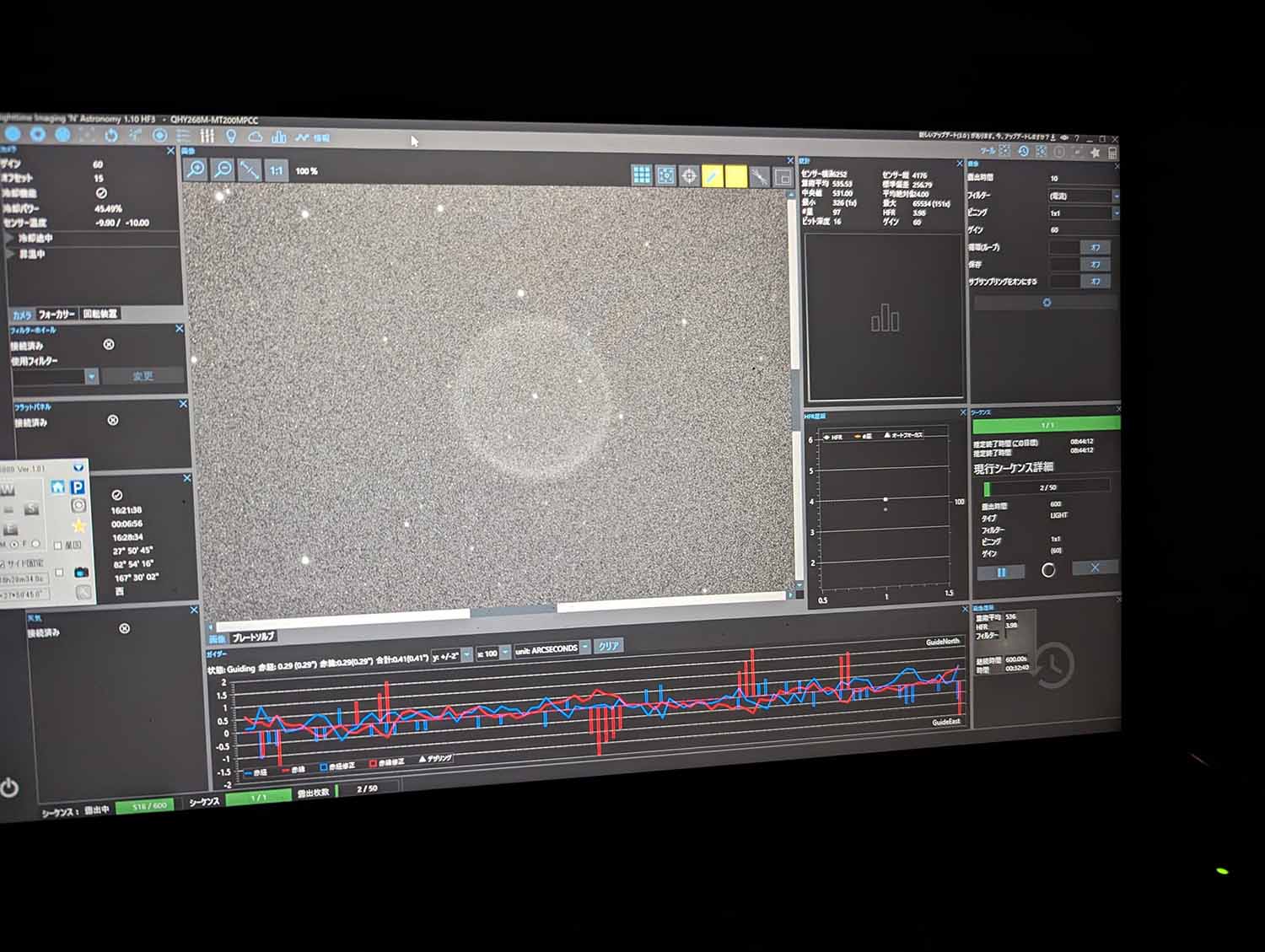Toggle the yellow highlighted stretch wand tool

pyautogui.click(x=713, y=175)
